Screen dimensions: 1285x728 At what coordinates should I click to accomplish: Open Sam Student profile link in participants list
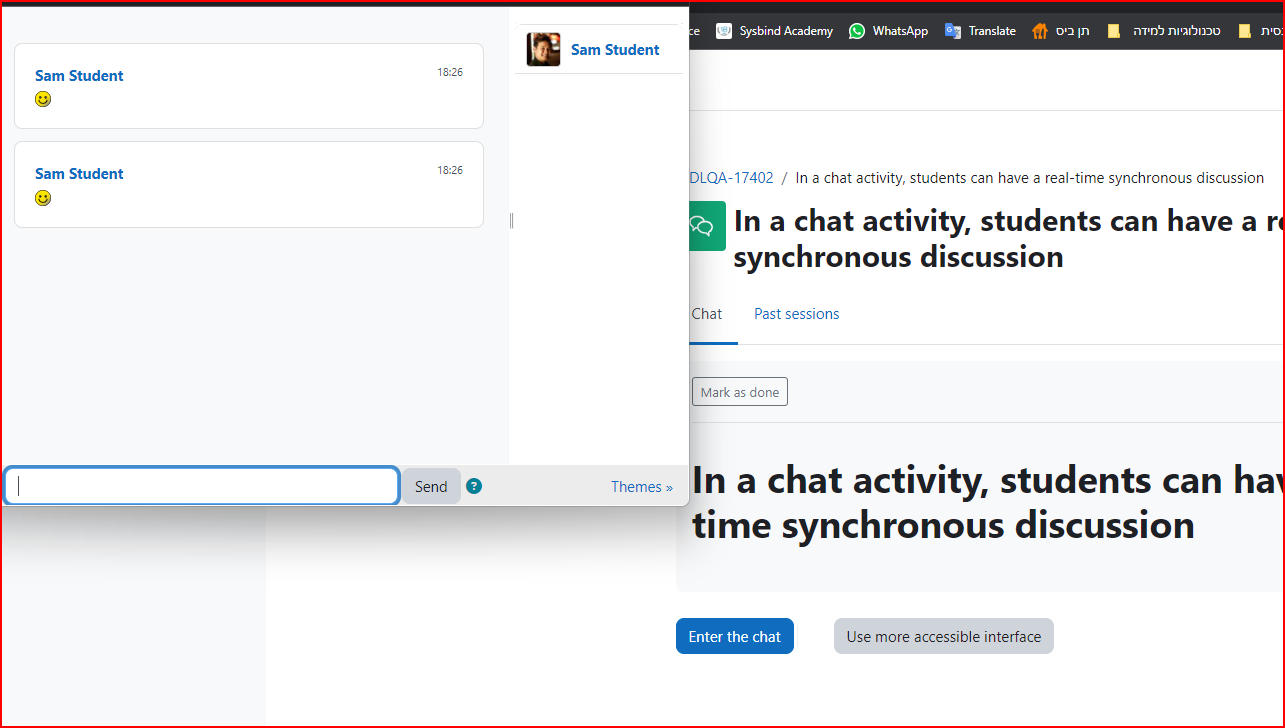615,49
